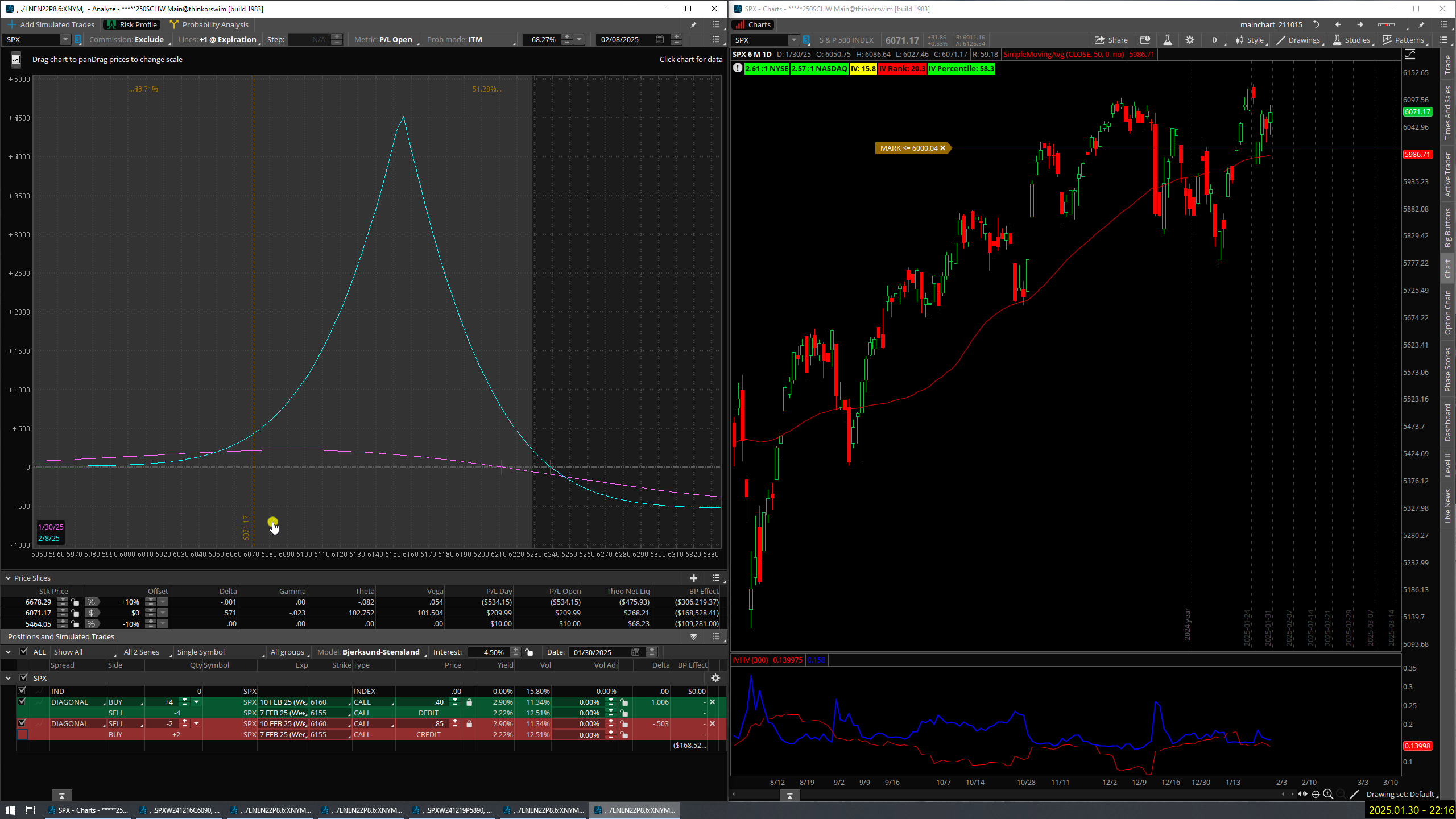1456x819 pixels.
Task: Click the Windows Start button
Action: [x=10, y=810]
